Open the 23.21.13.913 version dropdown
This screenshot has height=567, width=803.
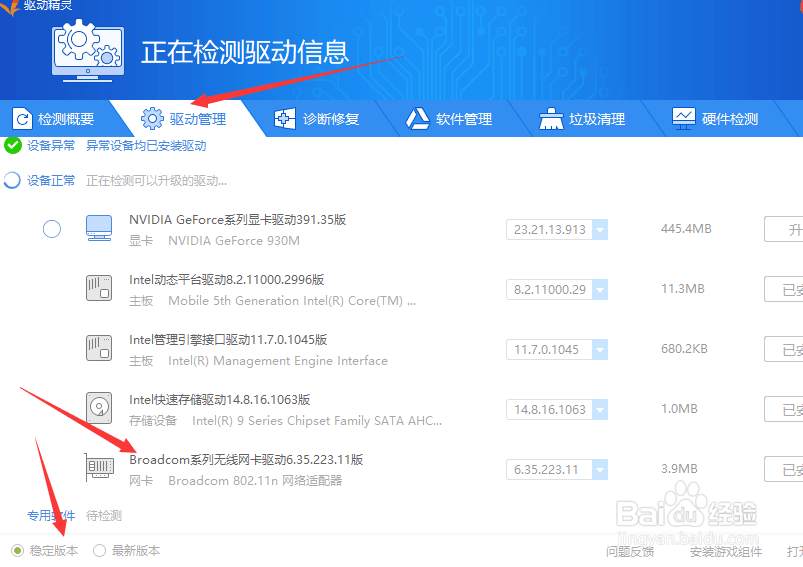point(600,229)
